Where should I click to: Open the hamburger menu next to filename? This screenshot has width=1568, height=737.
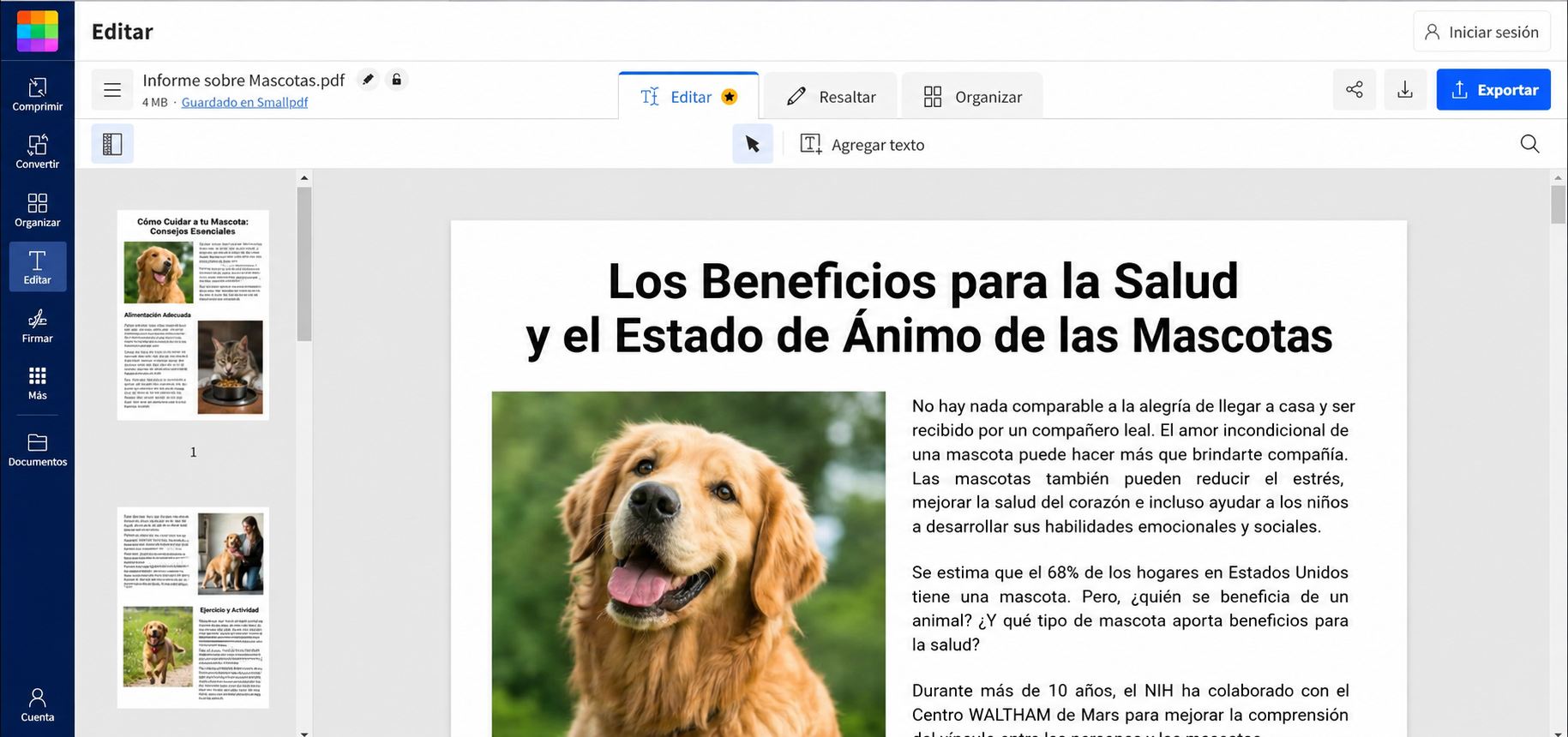[x=112, y=90]
